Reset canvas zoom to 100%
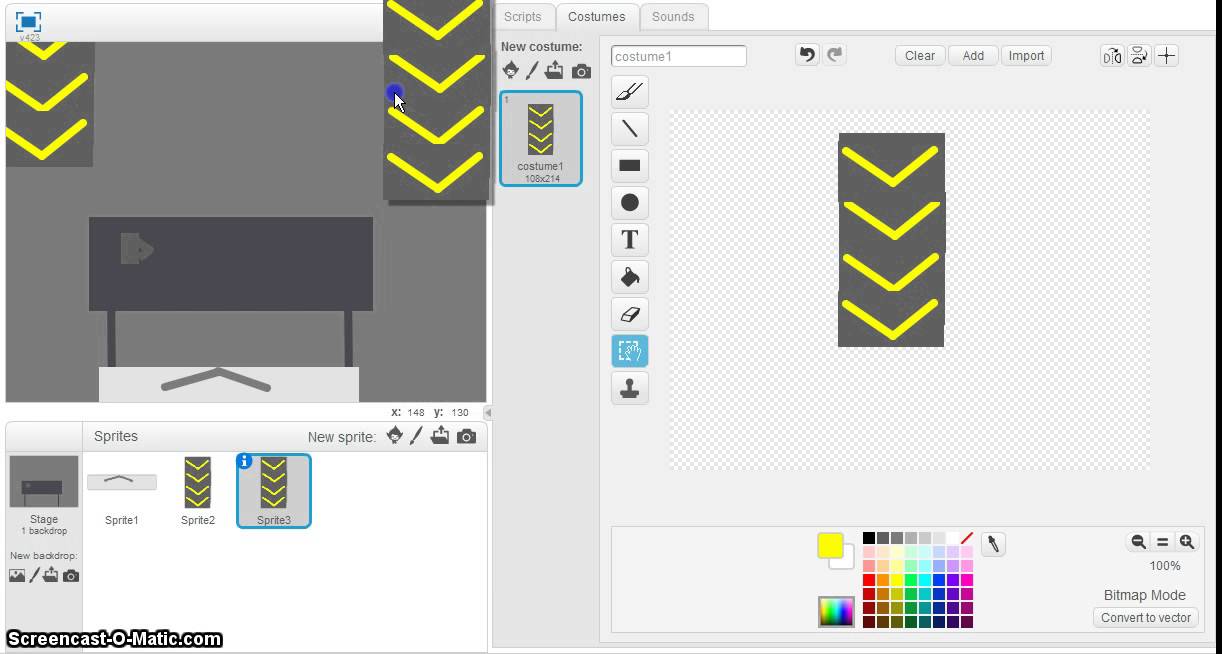 click(x=1162, y=542)
